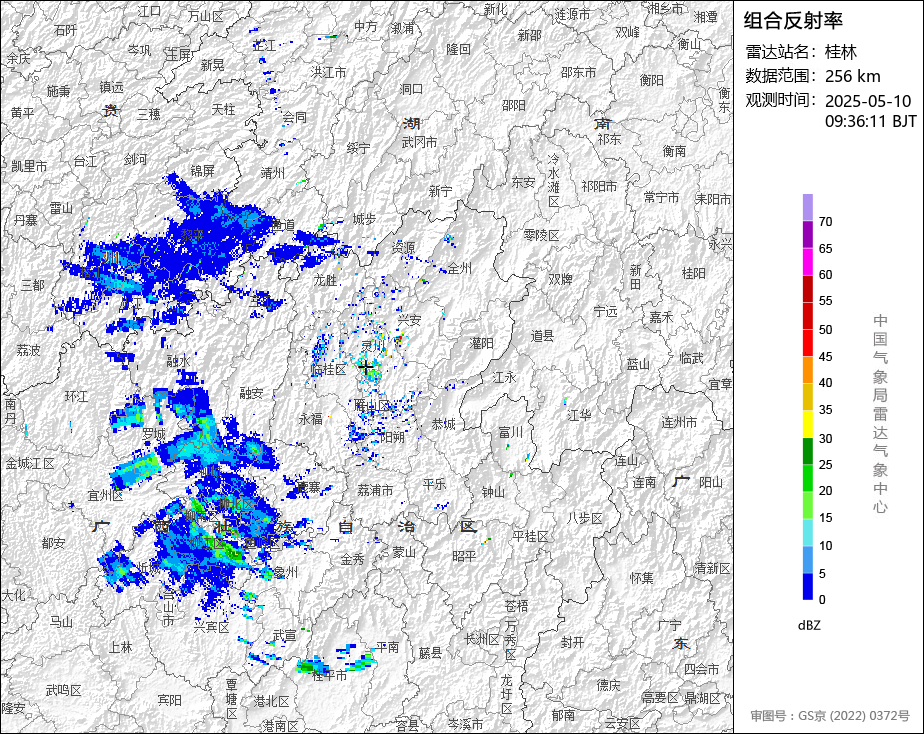Click the legend value 70
This screenshot has height=734, width=924.
click(x=826, y=221)
